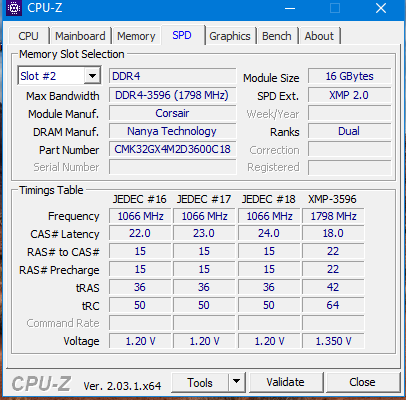Click the XMP RAS# to CAS# value 22

[333, 251]
